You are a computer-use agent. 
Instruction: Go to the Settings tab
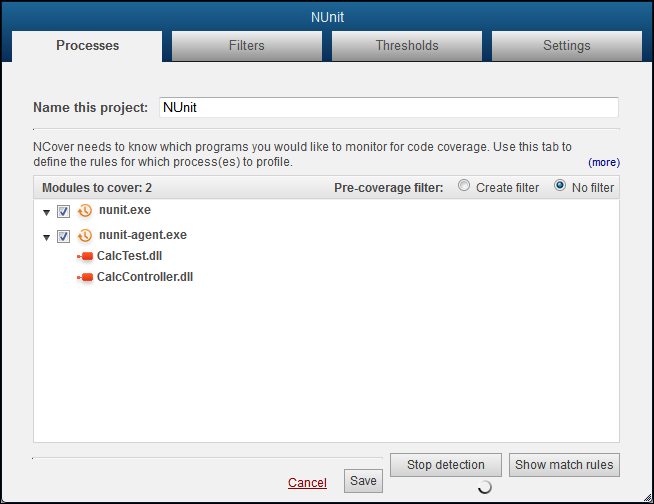(566, 46)
